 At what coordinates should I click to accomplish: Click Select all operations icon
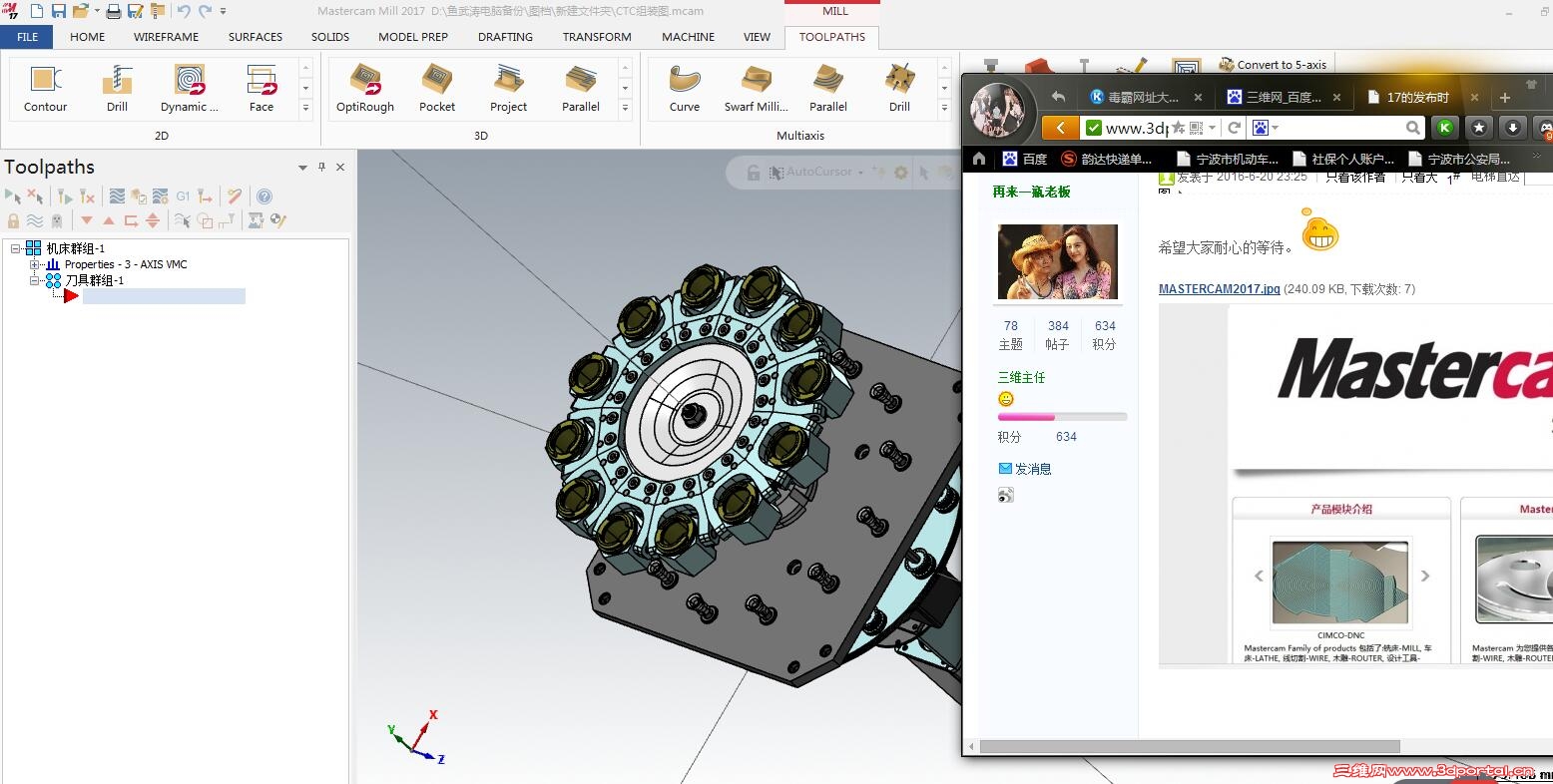13,196
